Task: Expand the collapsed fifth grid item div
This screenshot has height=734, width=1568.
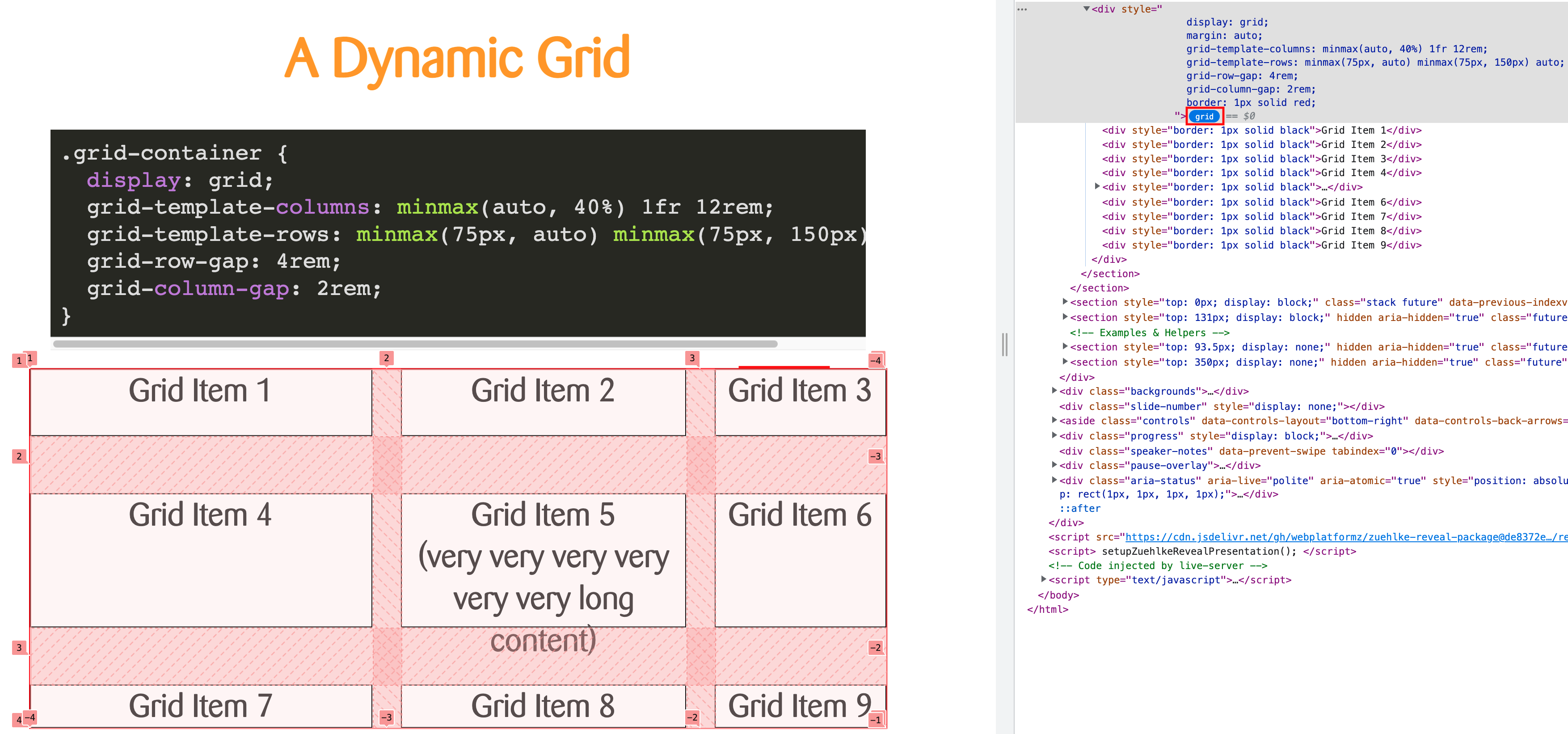Action: pyautogui.click(x=1097, y=186)
